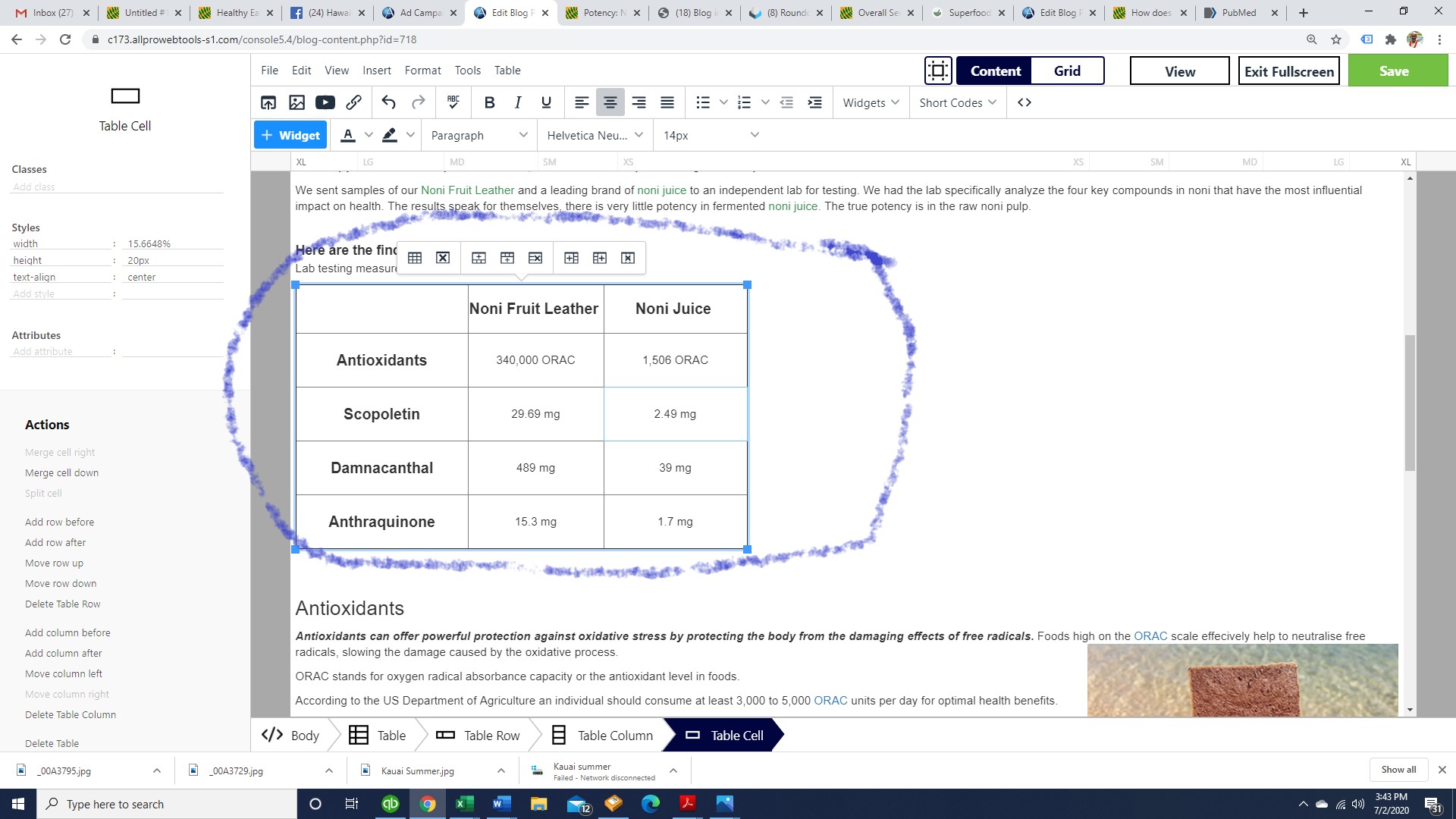The image size is (1456, 819).
Task: Switch to Grid mode
Action: pos(1067,71)
